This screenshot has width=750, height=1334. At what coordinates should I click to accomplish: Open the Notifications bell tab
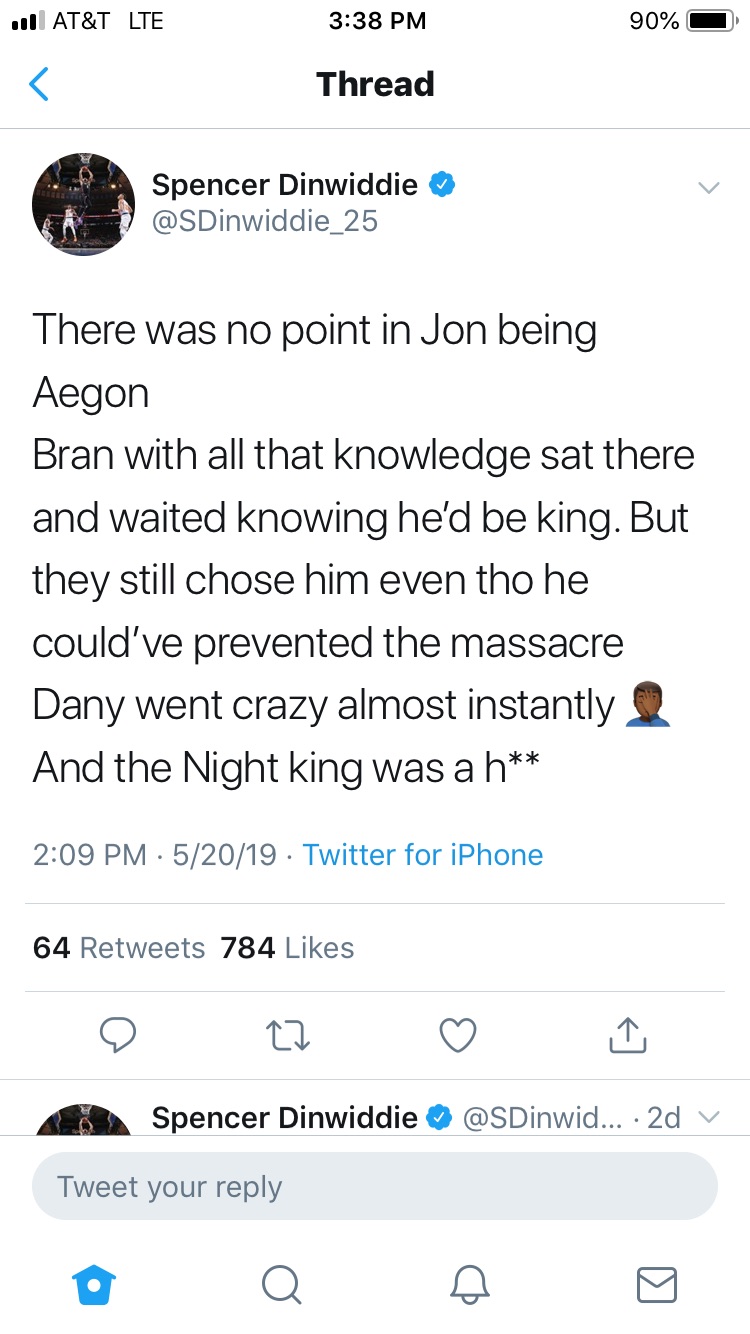click(x=470, y=1284)
